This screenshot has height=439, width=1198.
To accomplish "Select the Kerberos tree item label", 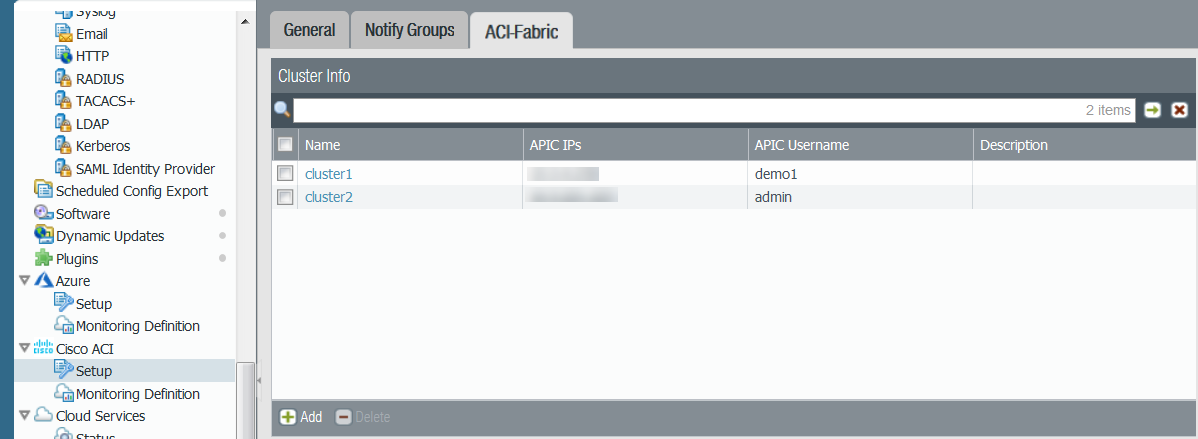I will coord(103,146).
